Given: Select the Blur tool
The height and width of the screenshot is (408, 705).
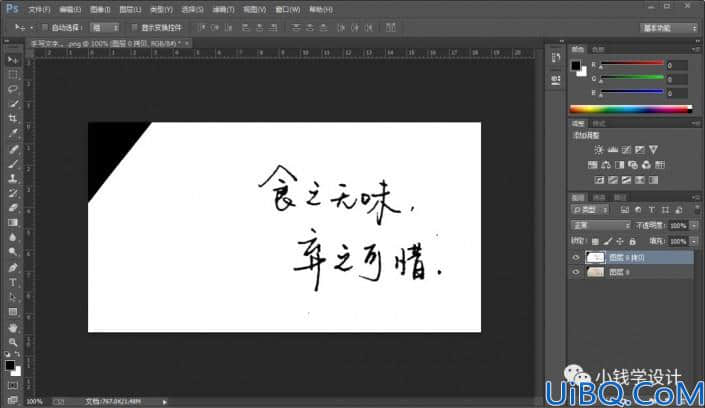Looking at the screenshot, I should pyautogui.click(x=13, y=238).
